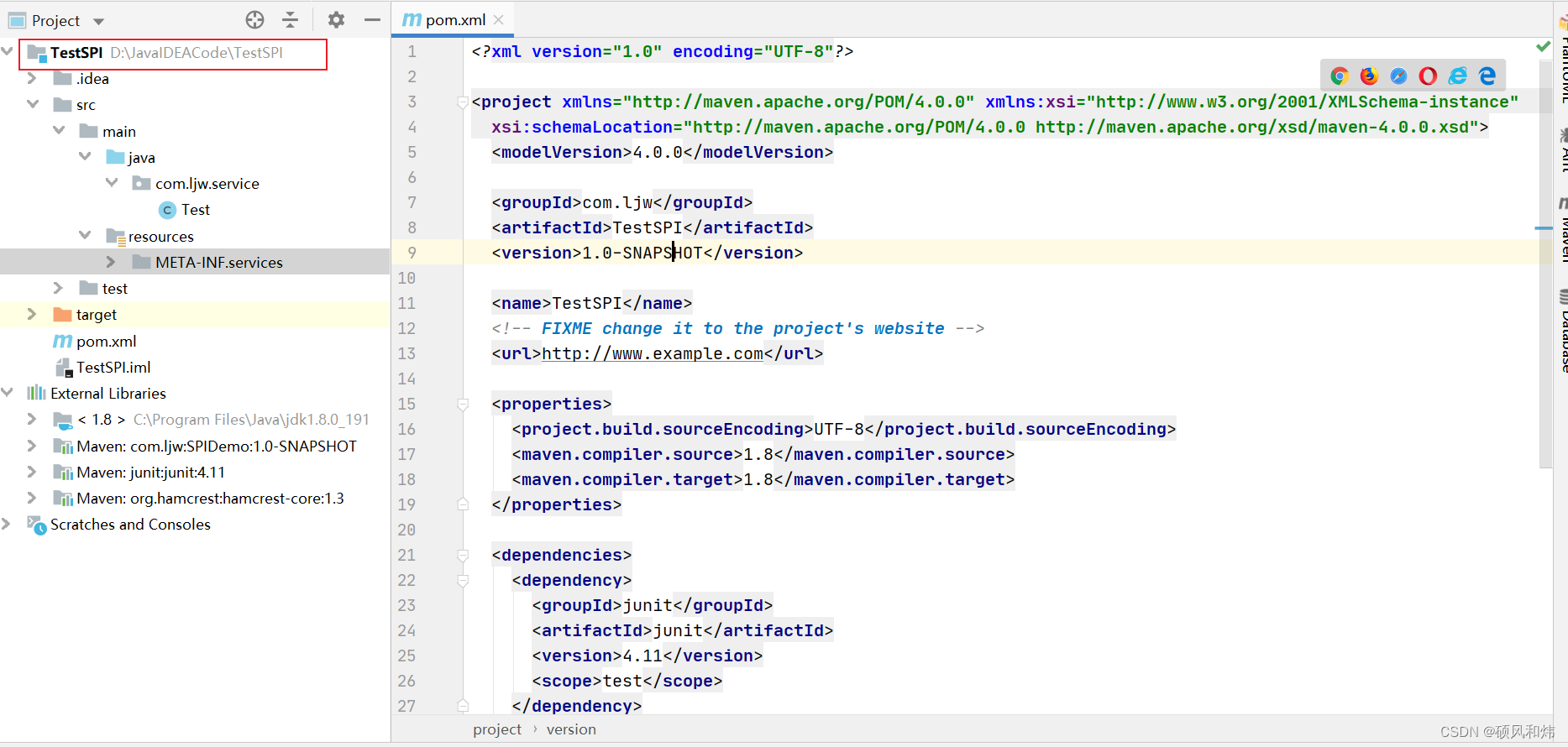Click line number 9 in gutter
Viewport: 1568px width, 747px height.
[x=412, y=253]
